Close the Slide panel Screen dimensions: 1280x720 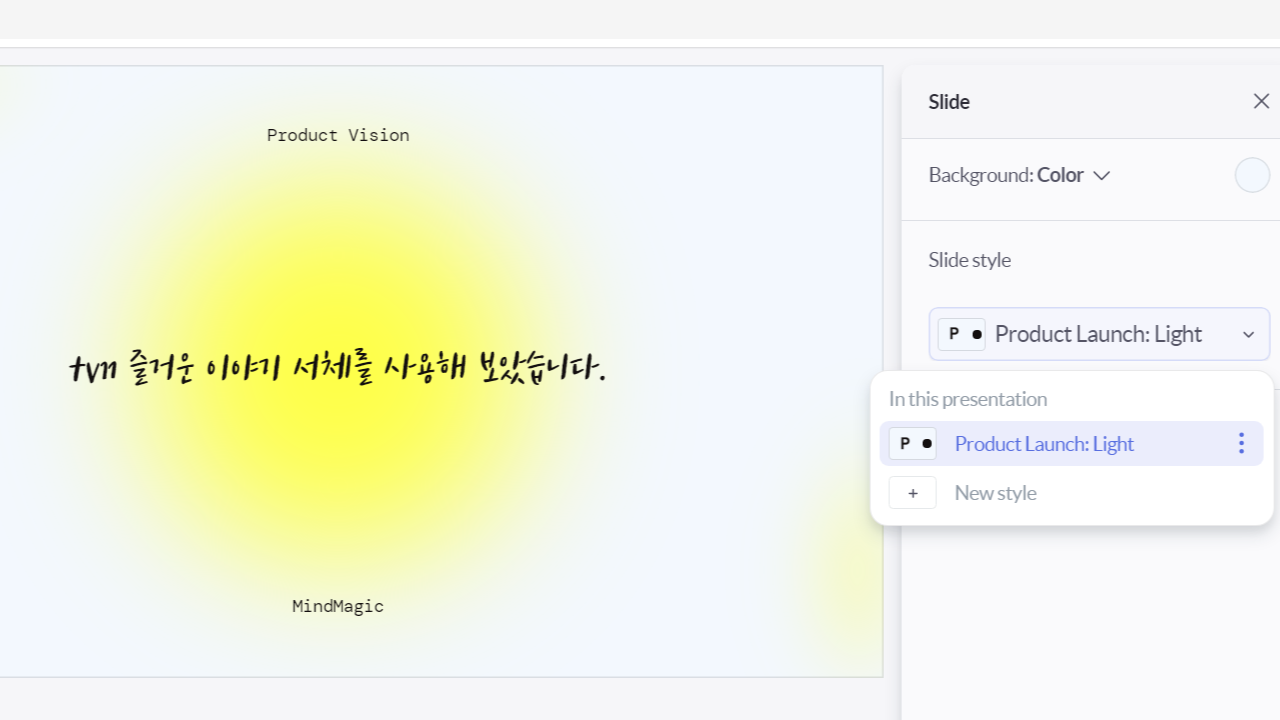pyautogui.click(x=1261, y=101)
